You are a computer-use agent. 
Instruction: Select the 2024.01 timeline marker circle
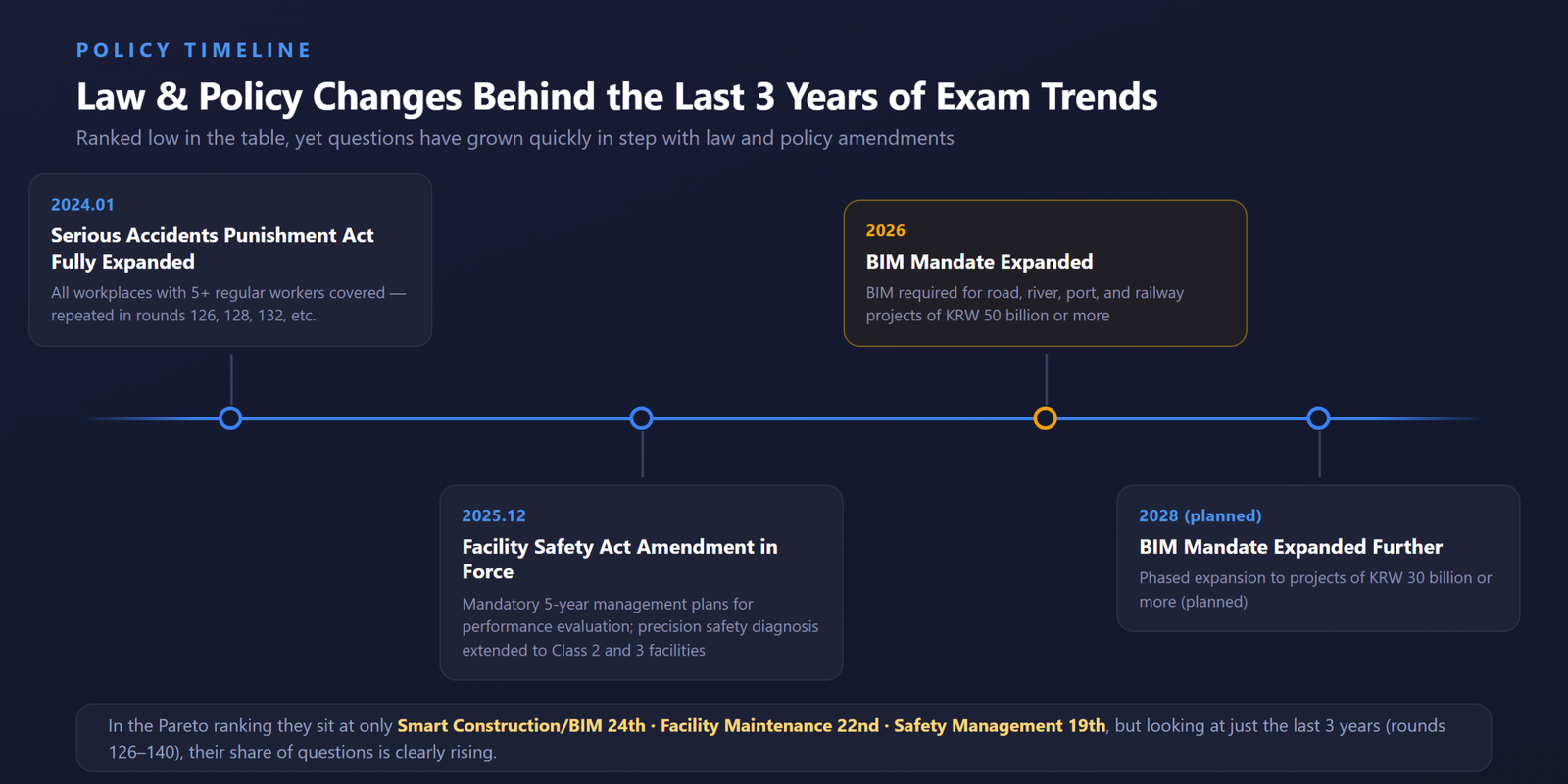click(x=230, y=418)
